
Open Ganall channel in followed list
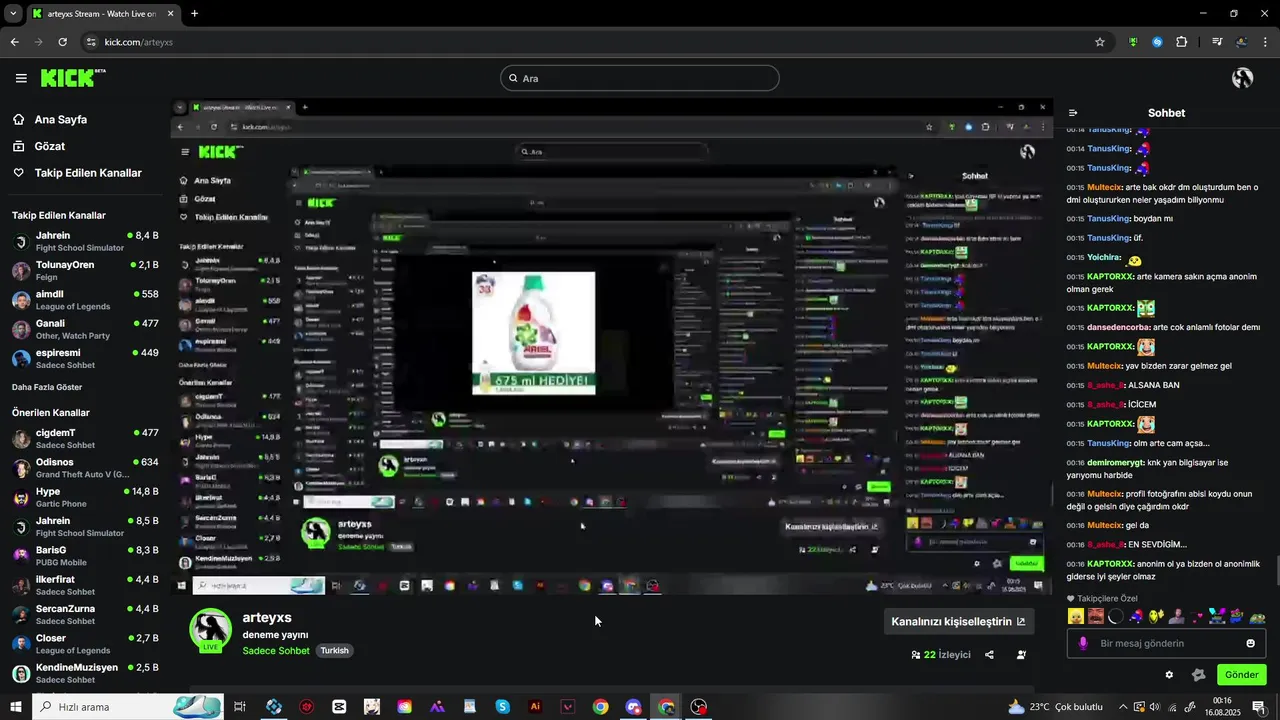(86, 329)
